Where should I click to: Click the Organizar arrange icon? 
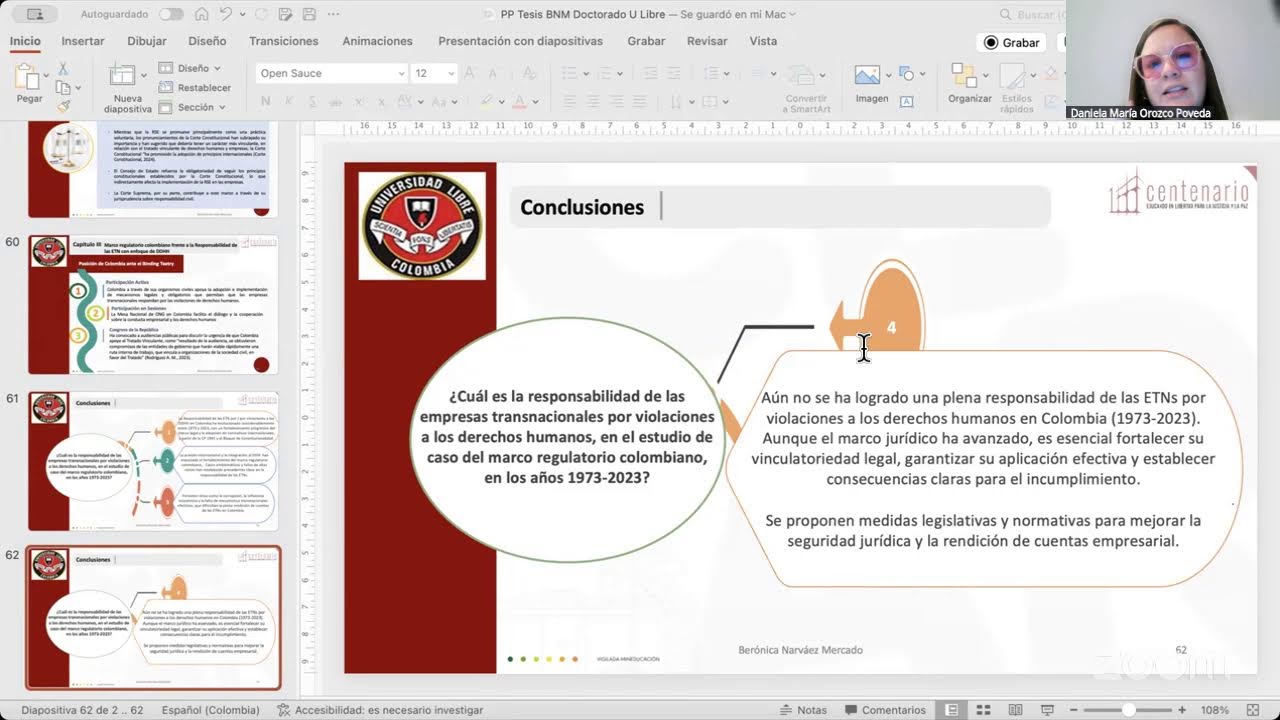click(x=964, y=75)
